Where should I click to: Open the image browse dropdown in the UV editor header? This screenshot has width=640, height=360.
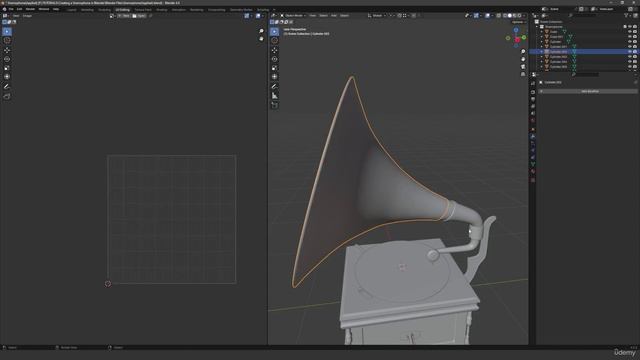[112, 16]
